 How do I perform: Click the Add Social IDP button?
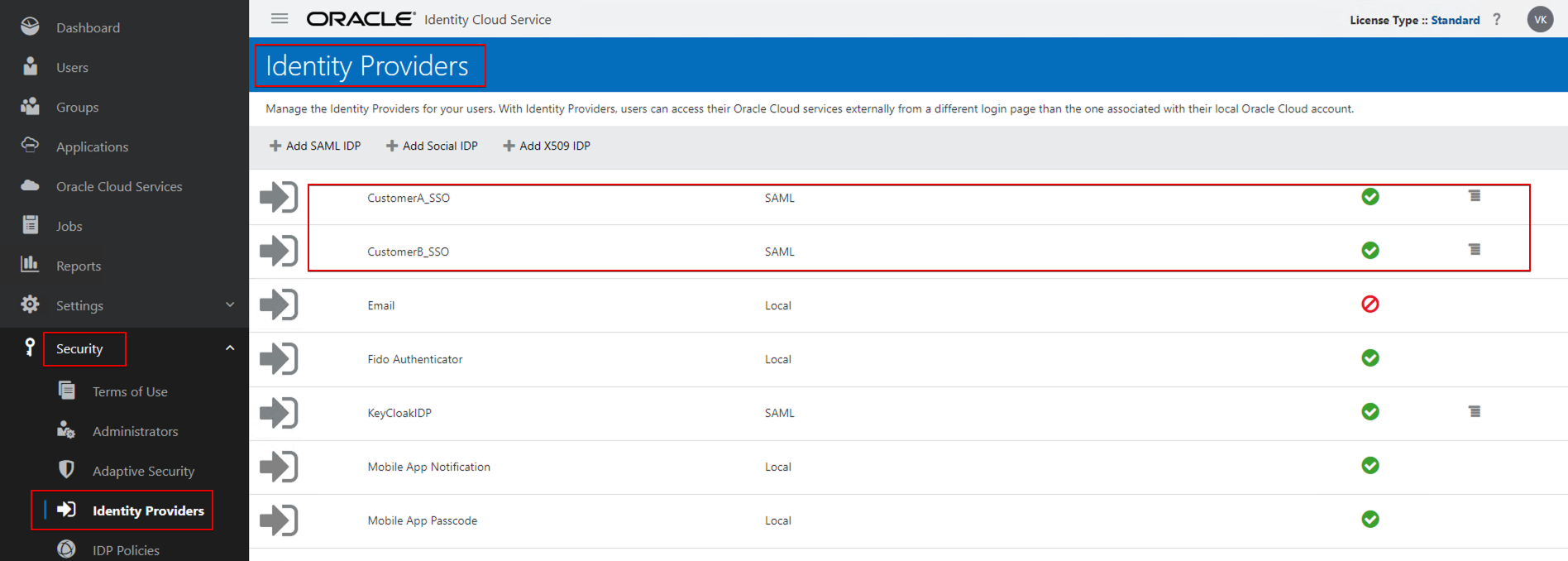432,146
